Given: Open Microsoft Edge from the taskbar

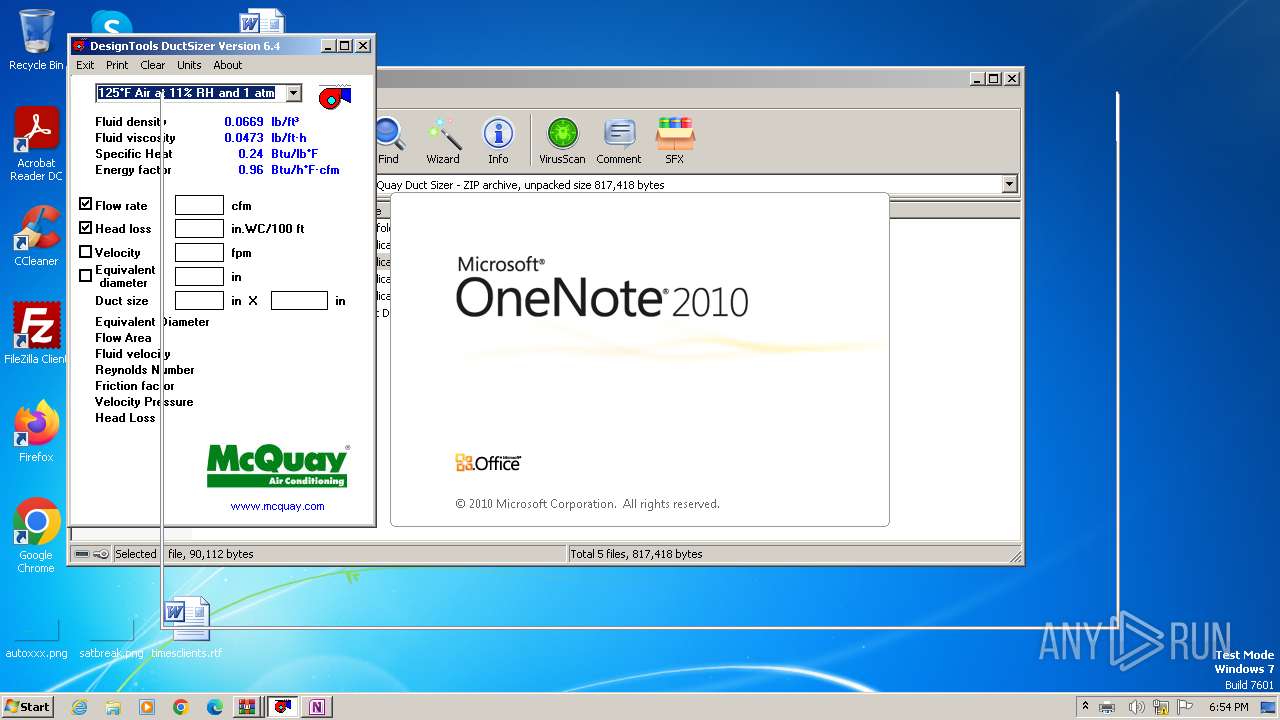Looking at the screenshot, I should 215,707.
